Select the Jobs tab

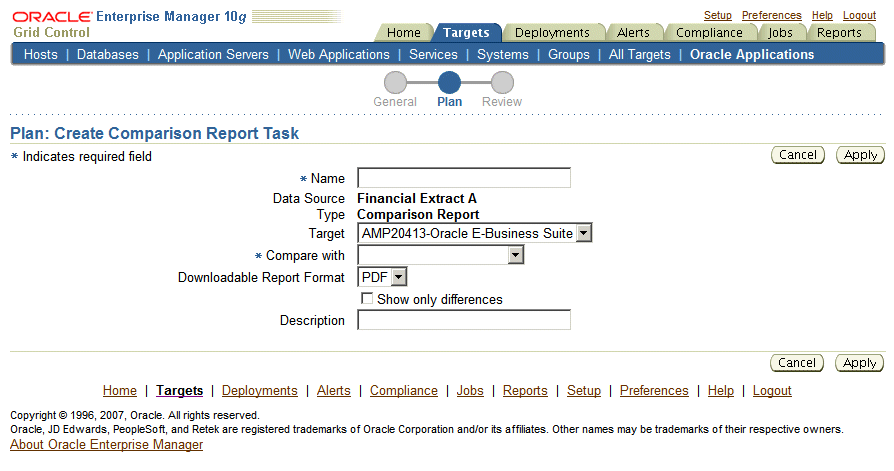pyautogui.click(x=780, y=33)
